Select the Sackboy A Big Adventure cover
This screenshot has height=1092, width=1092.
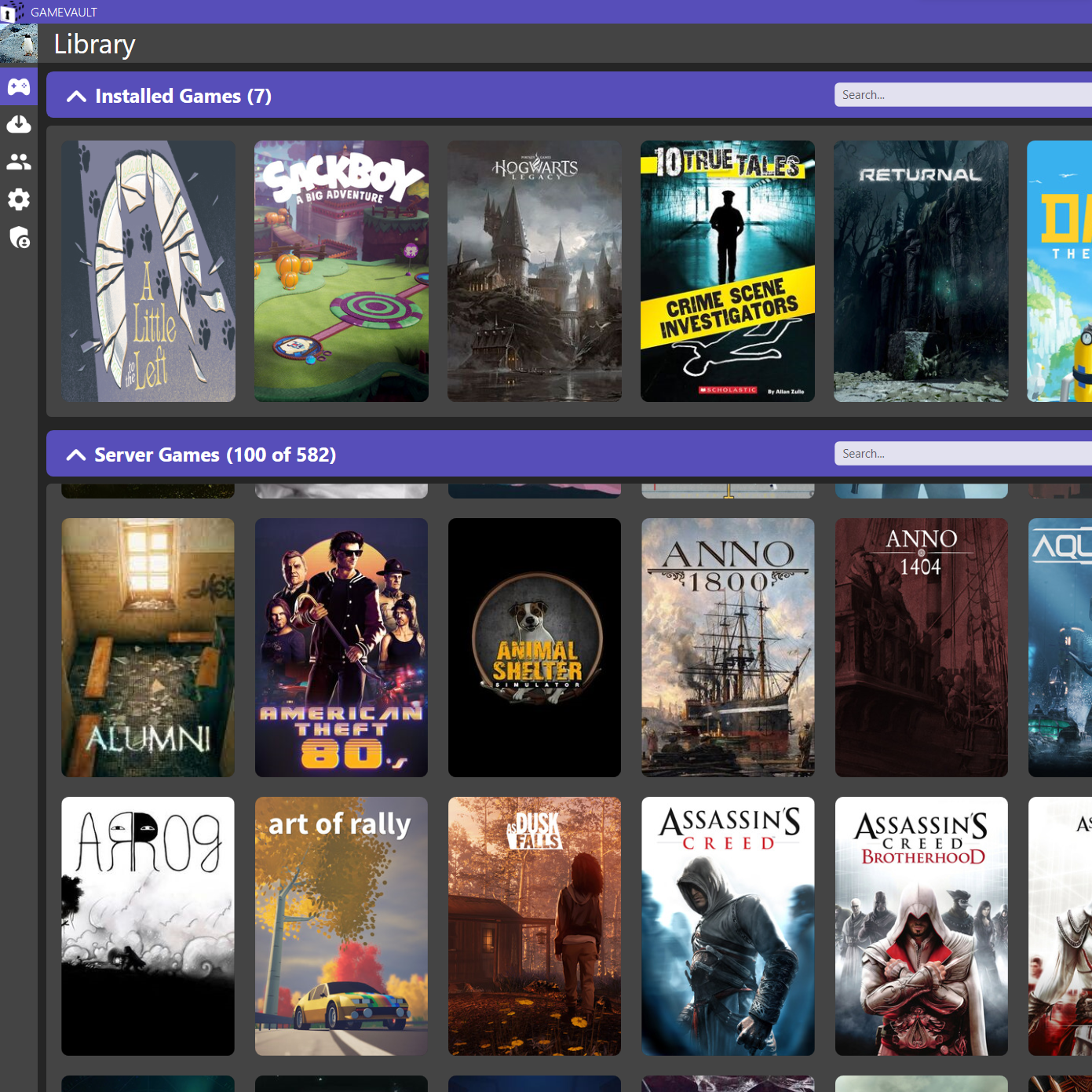tap(341, 271)
